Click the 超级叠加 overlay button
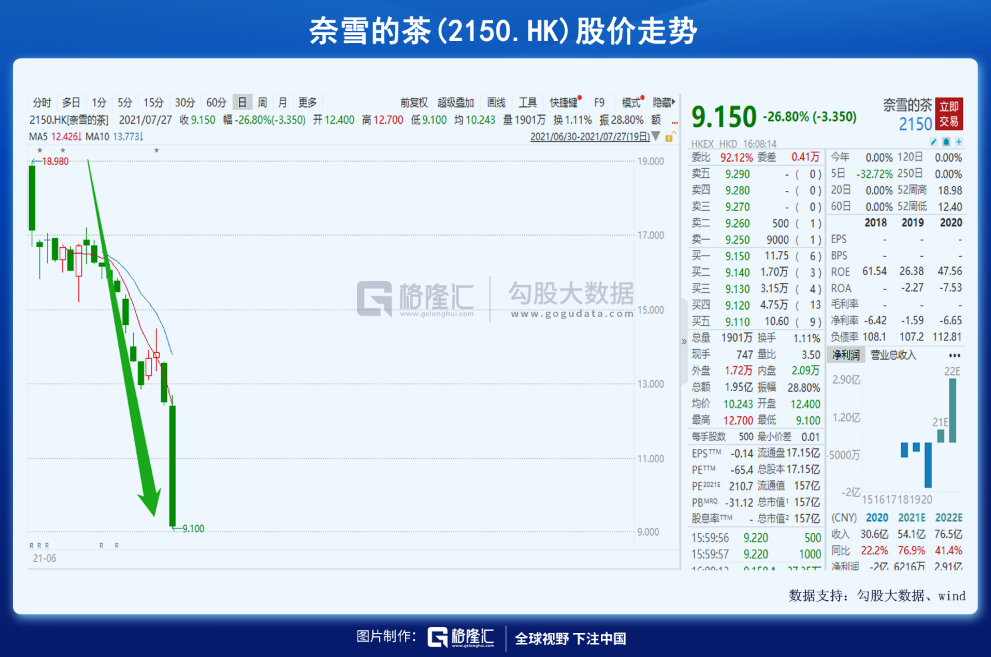The image size is (991, 657). 456,102
